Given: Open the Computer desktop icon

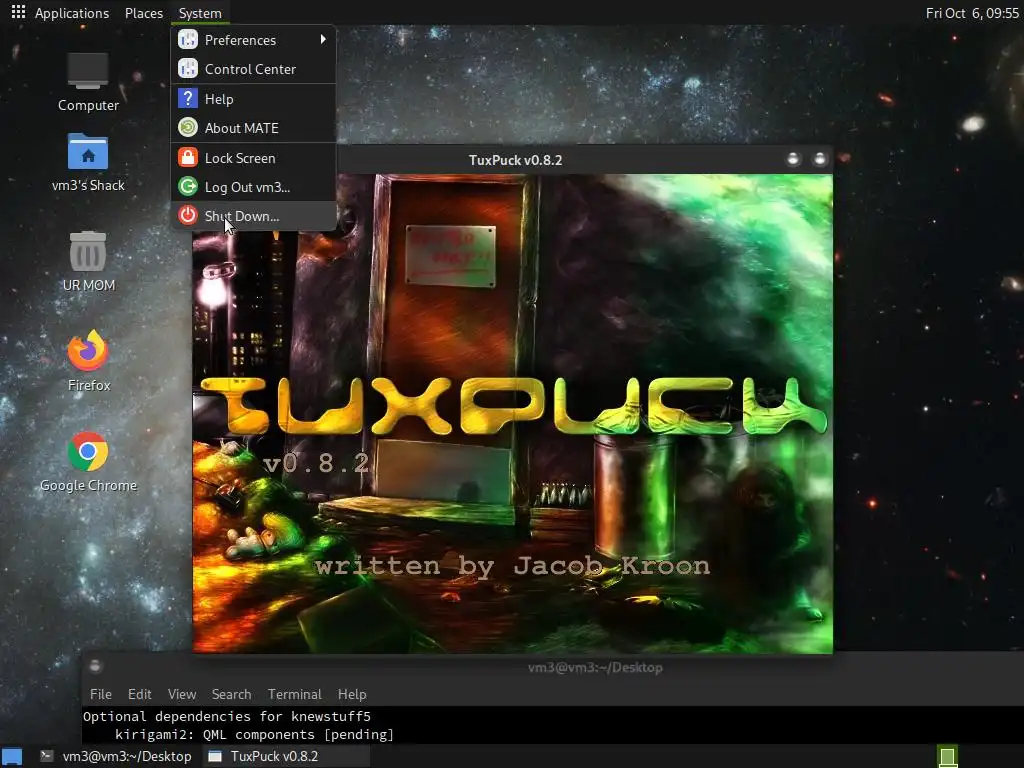Looking at the screenshot, I should click(88, 82).
